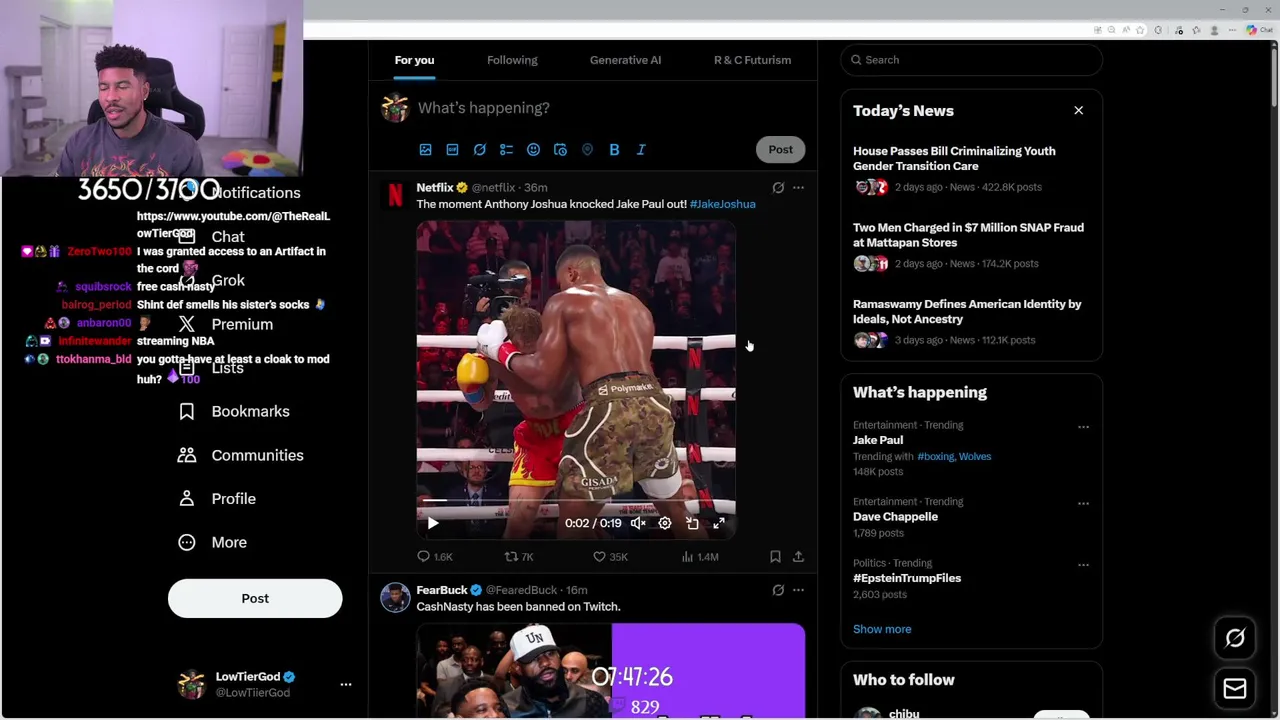Seek along the Netflix video progress bar
The width and height of the screenshot is (1280, 720).
point(576,500)
